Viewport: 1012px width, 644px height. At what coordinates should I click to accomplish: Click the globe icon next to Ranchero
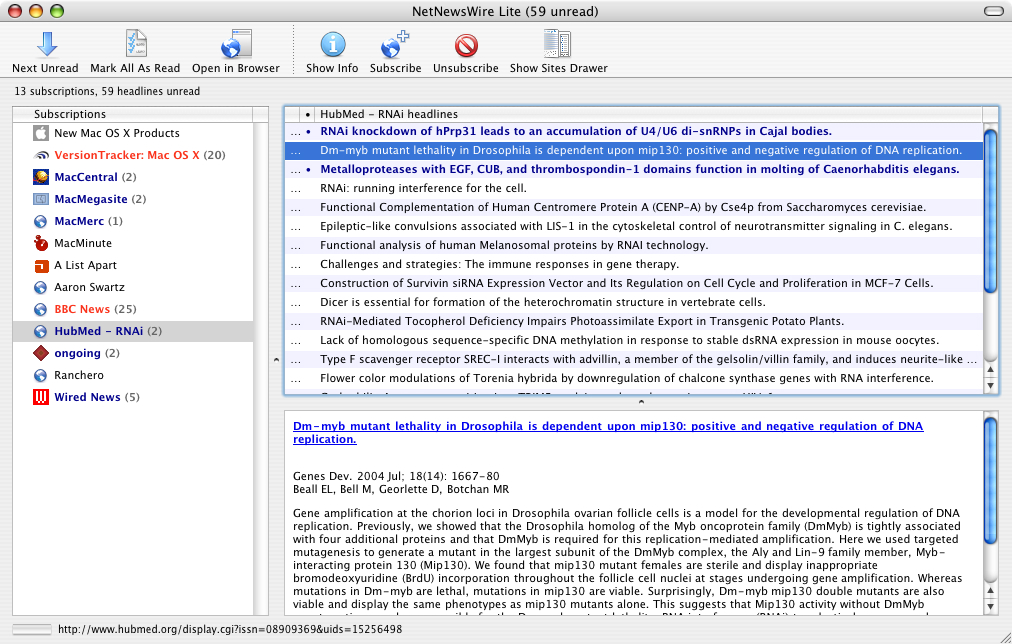tap(41, 375)
